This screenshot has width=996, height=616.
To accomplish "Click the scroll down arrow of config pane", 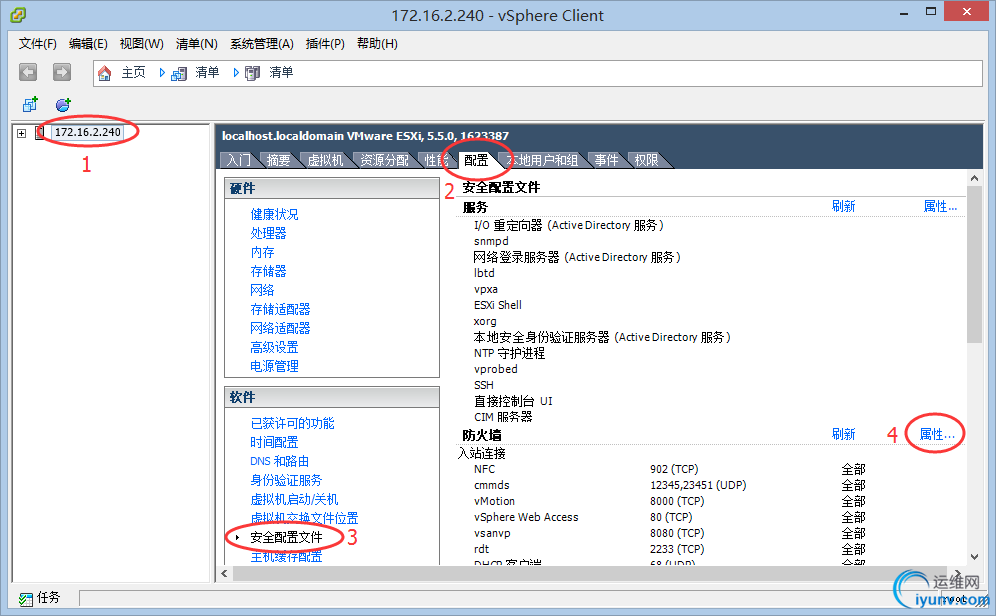I will [x=974, y=557].
